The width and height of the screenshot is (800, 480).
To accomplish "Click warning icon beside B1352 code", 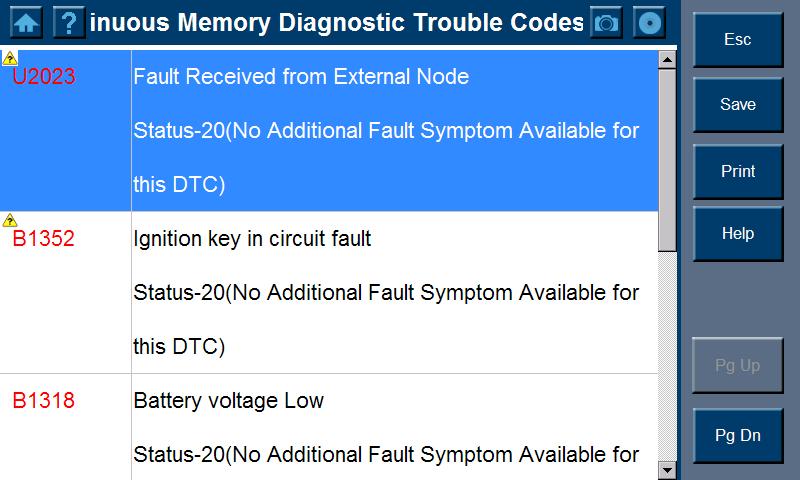I will [x=10, y=220].
